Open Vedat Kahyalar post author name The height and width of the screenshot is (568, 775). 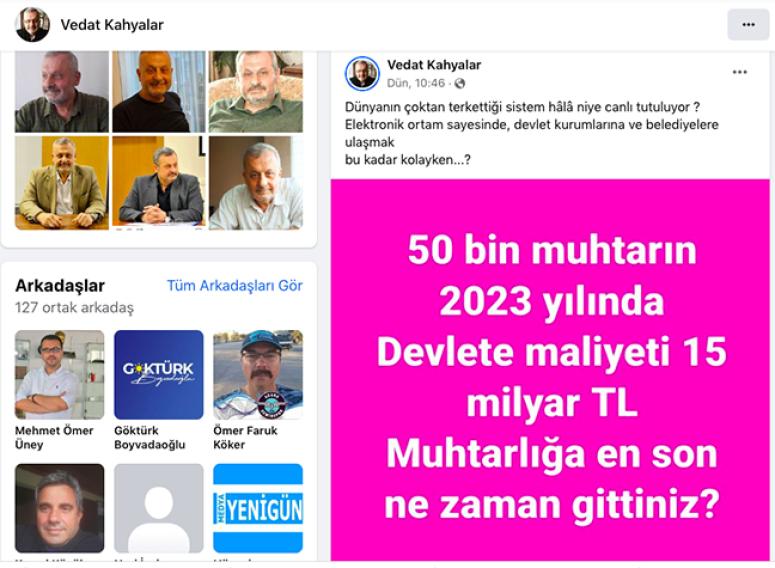click(434, 65)
